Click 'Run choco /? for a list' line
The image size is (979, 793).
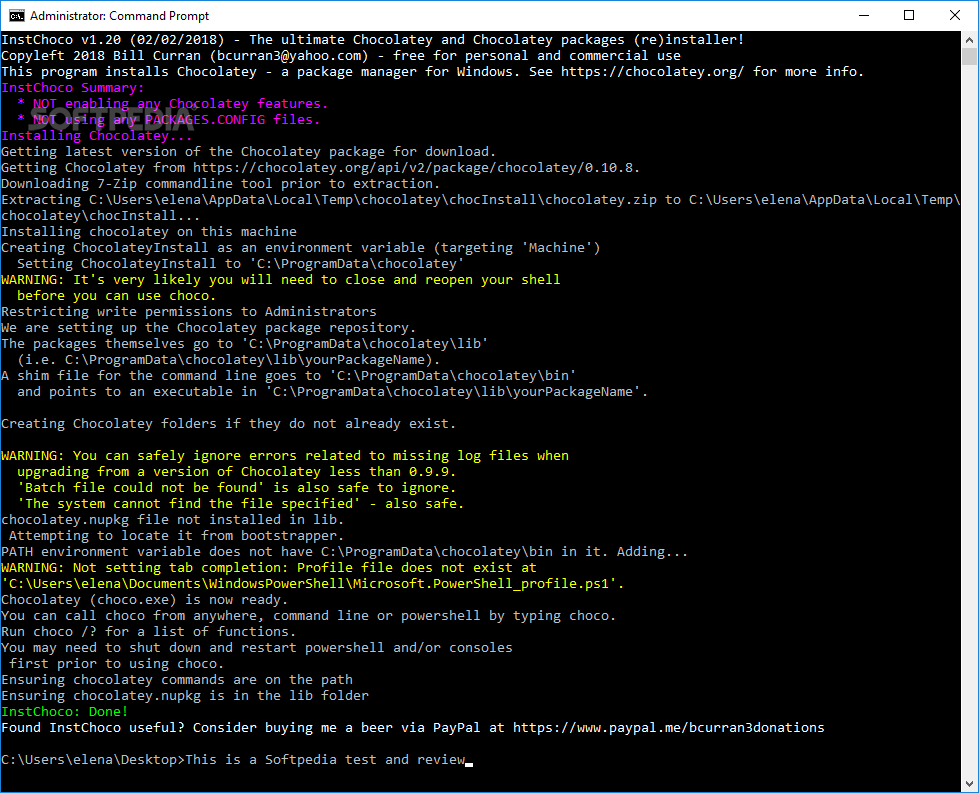point(149,632)
